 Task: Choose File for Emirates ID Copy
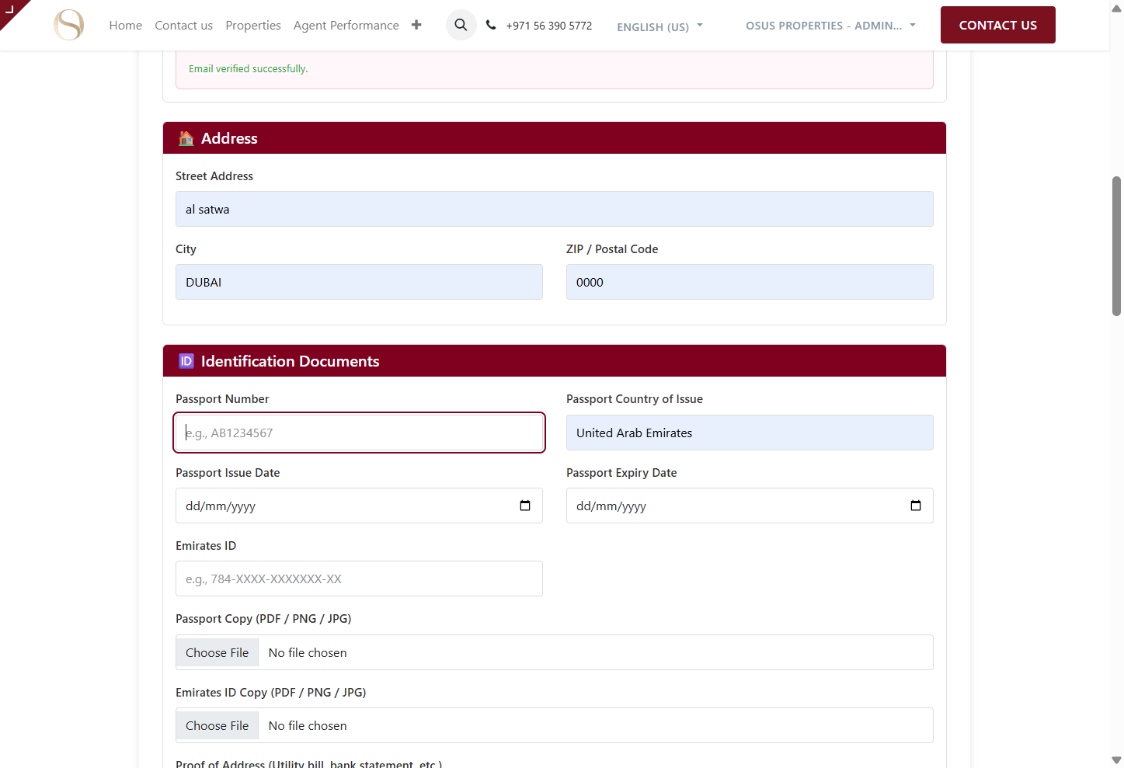click(217, 726)
